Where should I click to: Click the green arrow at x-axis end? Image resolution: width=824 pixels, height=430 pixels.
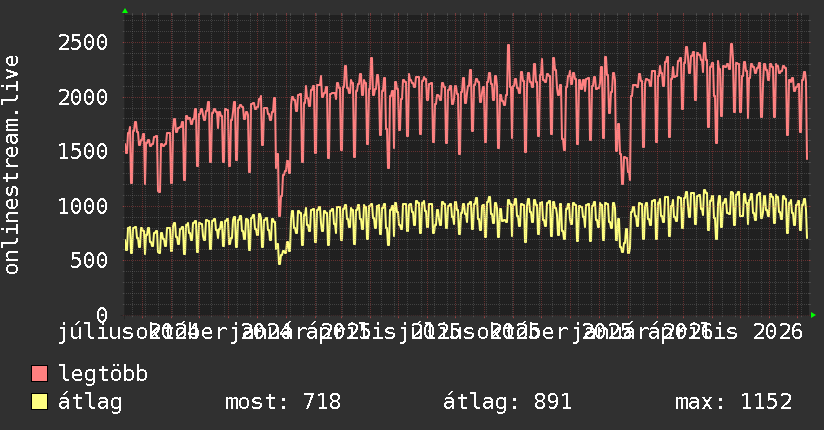(813, 315)
